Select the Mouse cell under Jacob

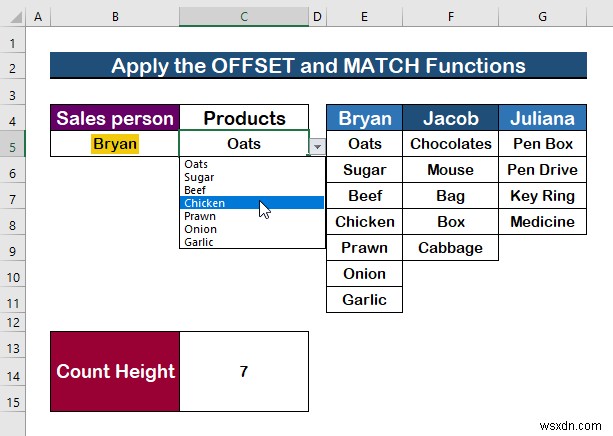(451, 170)
